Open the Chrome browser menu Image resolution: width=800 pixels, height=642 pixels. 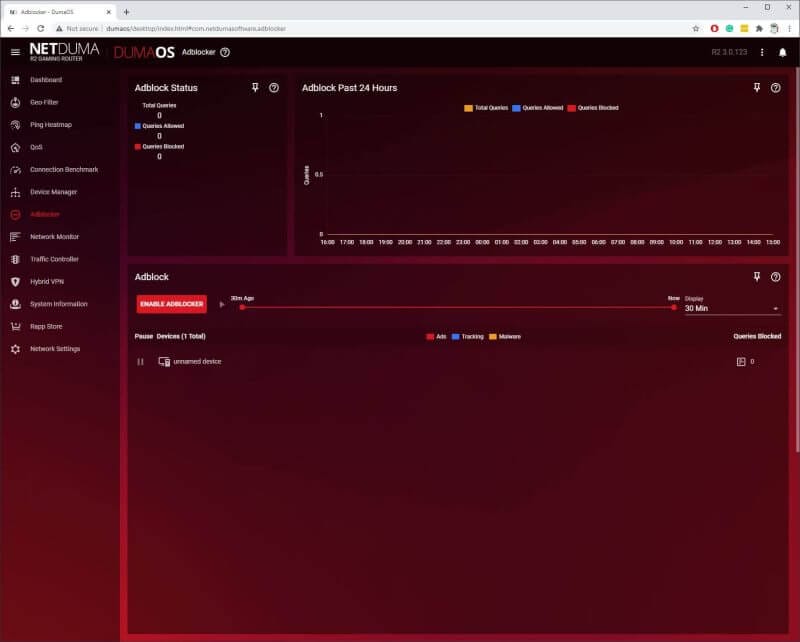tap(789, 28)
